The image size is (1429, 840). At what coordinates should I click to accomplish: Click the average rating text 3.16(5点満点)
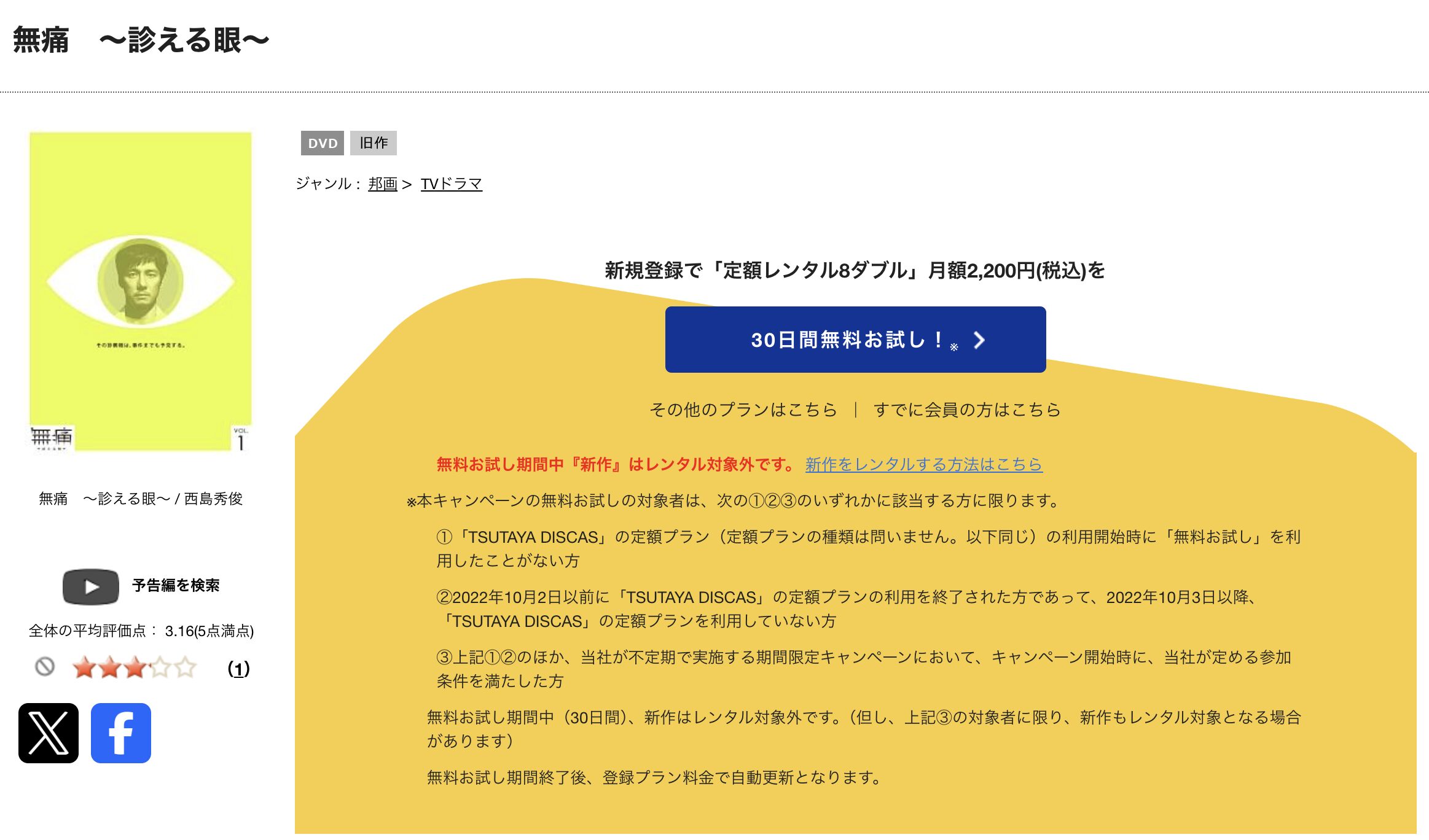pyautogui.click(x=209, y=631)
